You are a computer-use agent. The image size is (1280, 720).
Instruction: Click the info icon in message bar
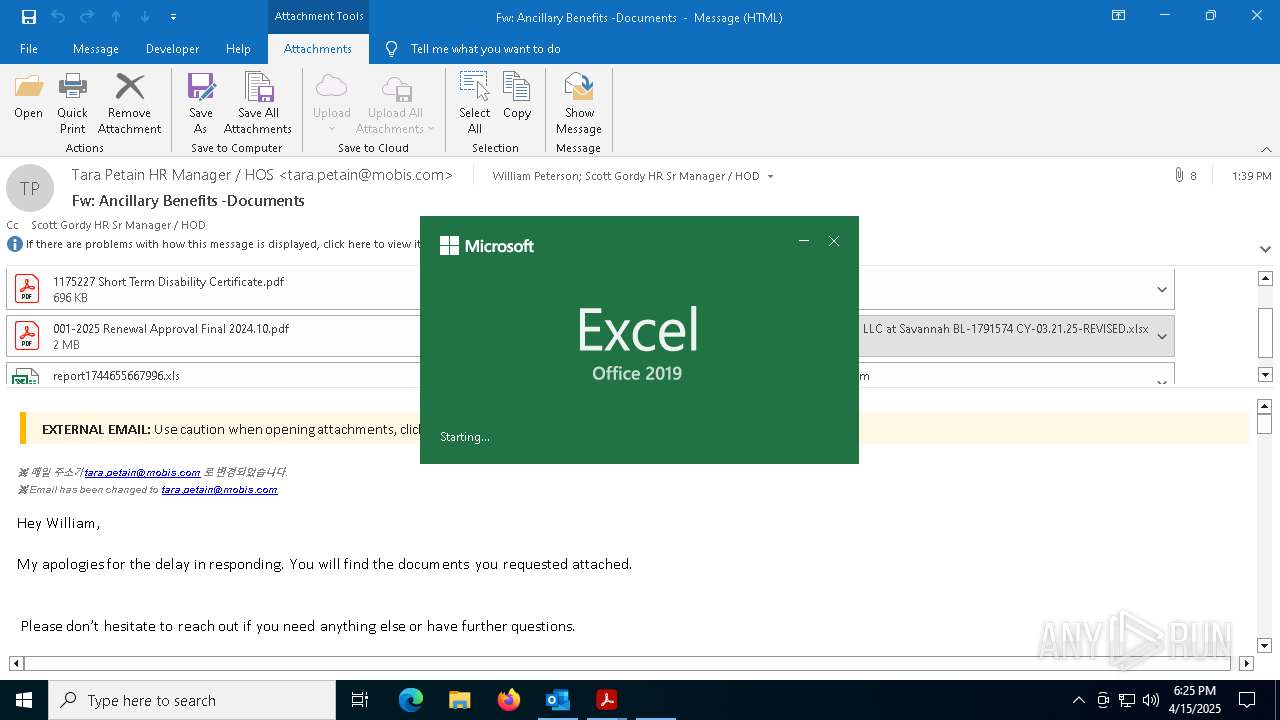15,244
